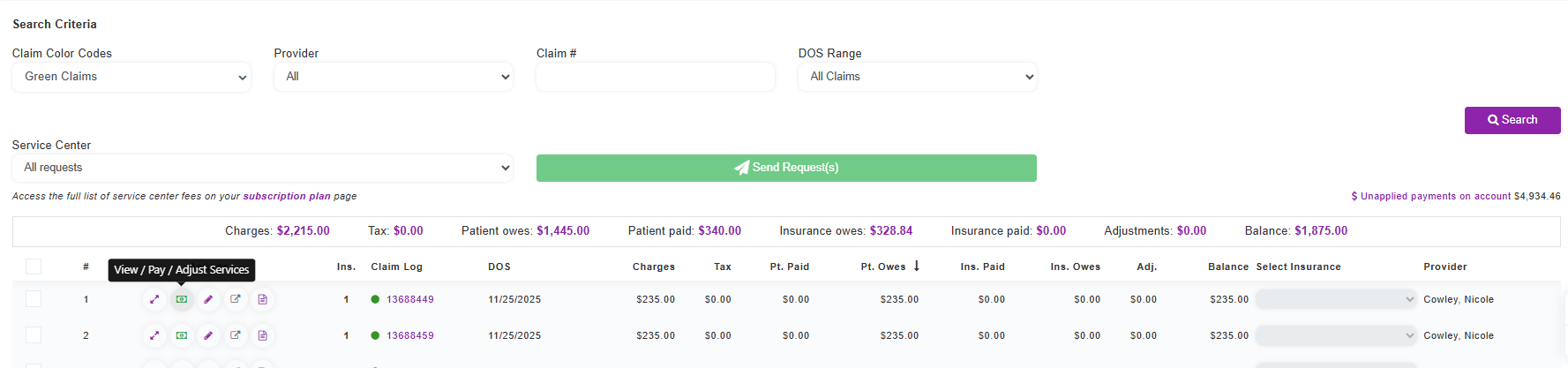
Task: Click the Claim # input field
Action: [656, 77]
